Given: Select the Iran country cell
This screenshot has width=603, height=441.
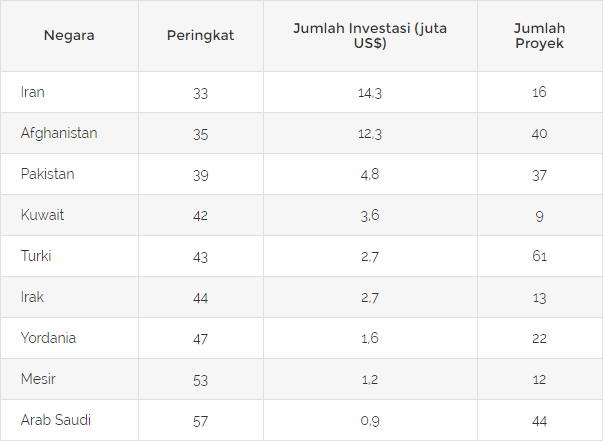Looking at the screenshot, I should (x=33, y=92).
